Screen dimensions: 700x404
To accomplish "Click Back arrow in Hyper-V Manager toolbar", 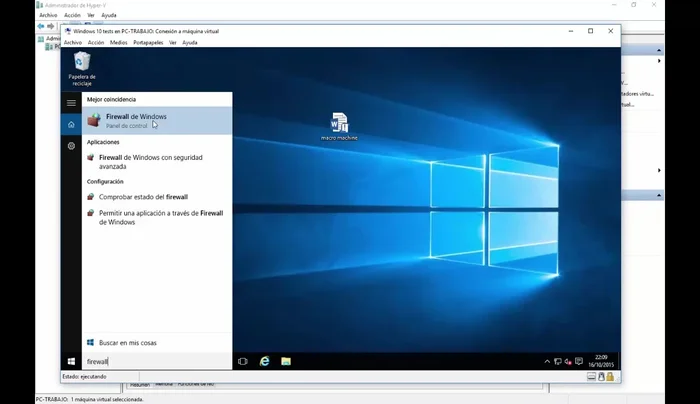I will point(41,26).
